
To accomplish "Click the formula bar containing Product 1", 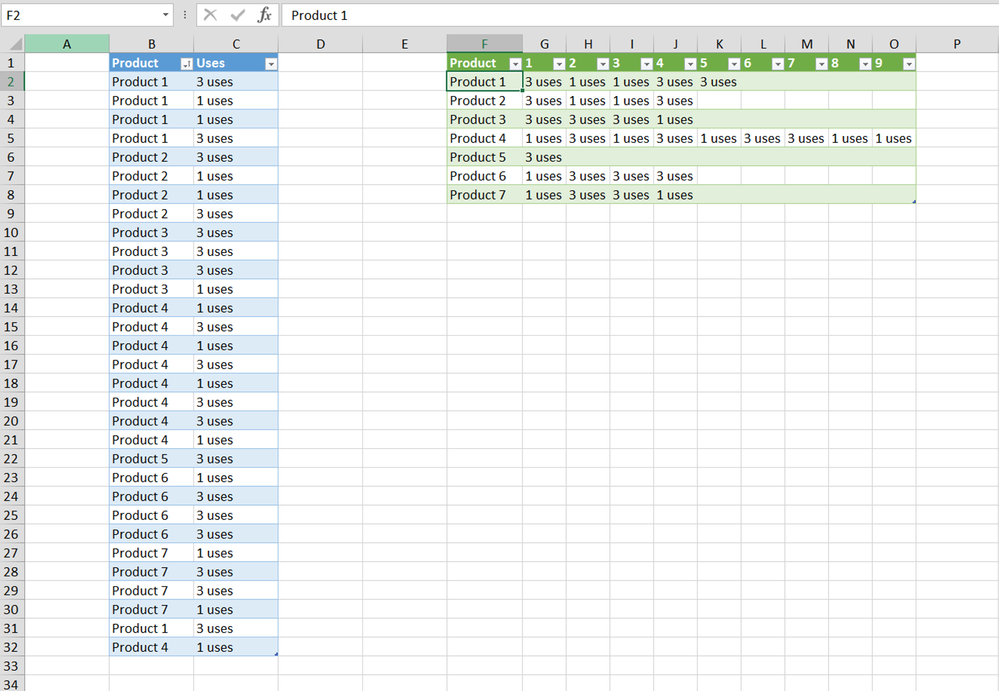I will click(x=640, y=15).
